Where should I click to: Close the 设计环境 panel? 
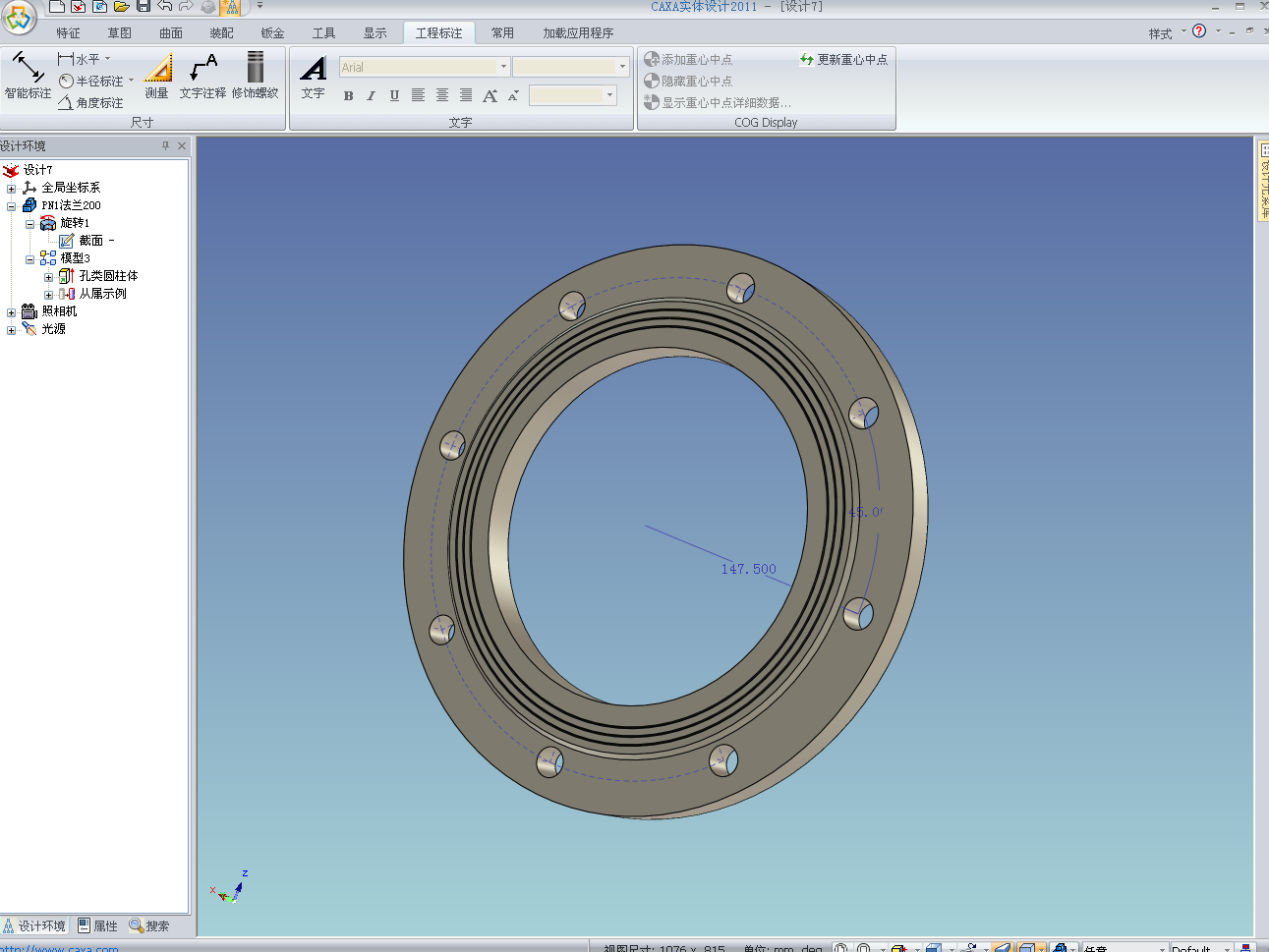(182, 145)
